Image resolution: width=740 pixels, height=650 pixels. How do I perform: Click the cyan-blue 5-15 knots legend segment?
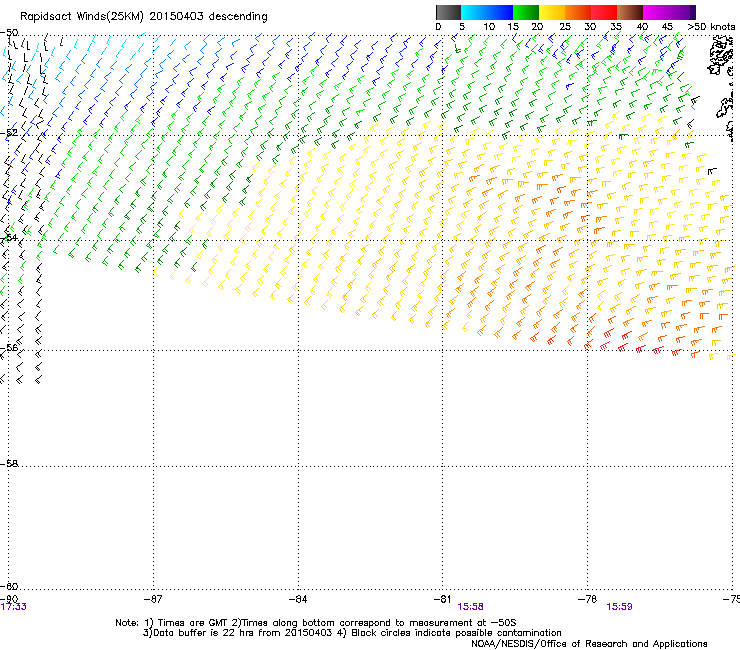(487, 12)
